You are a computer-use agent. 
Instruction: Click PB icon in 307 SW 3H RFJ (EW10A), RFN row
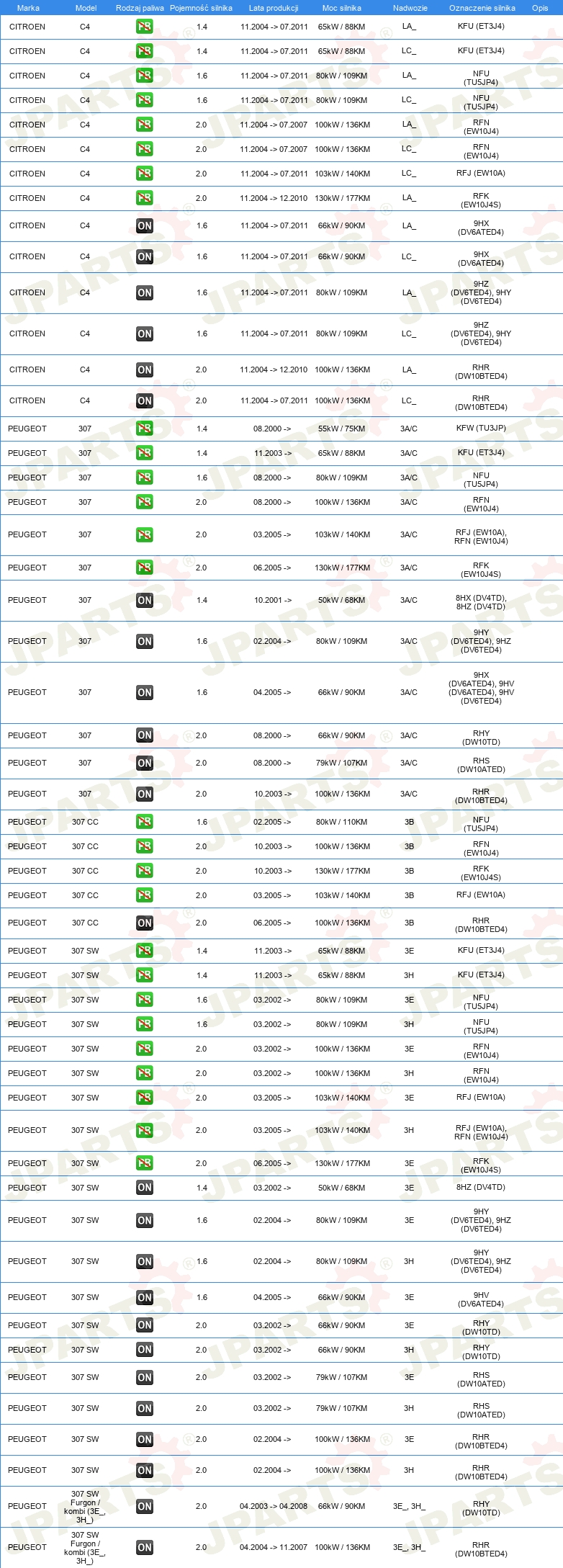(144, 1130)
